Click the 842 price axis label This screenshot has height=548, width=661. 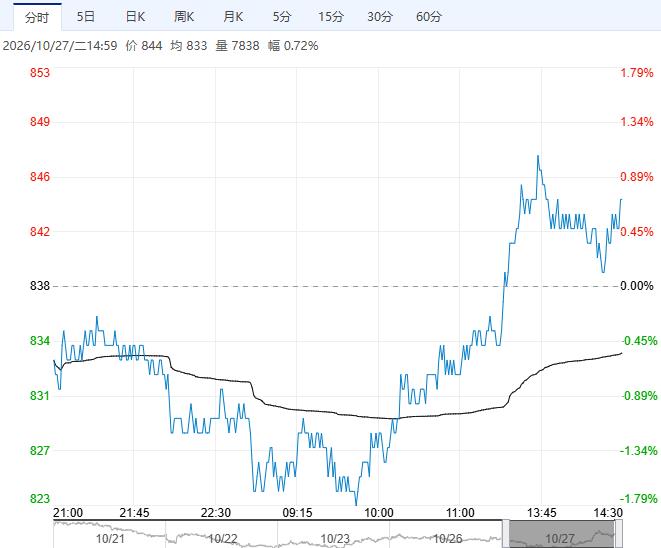[40, 231]
